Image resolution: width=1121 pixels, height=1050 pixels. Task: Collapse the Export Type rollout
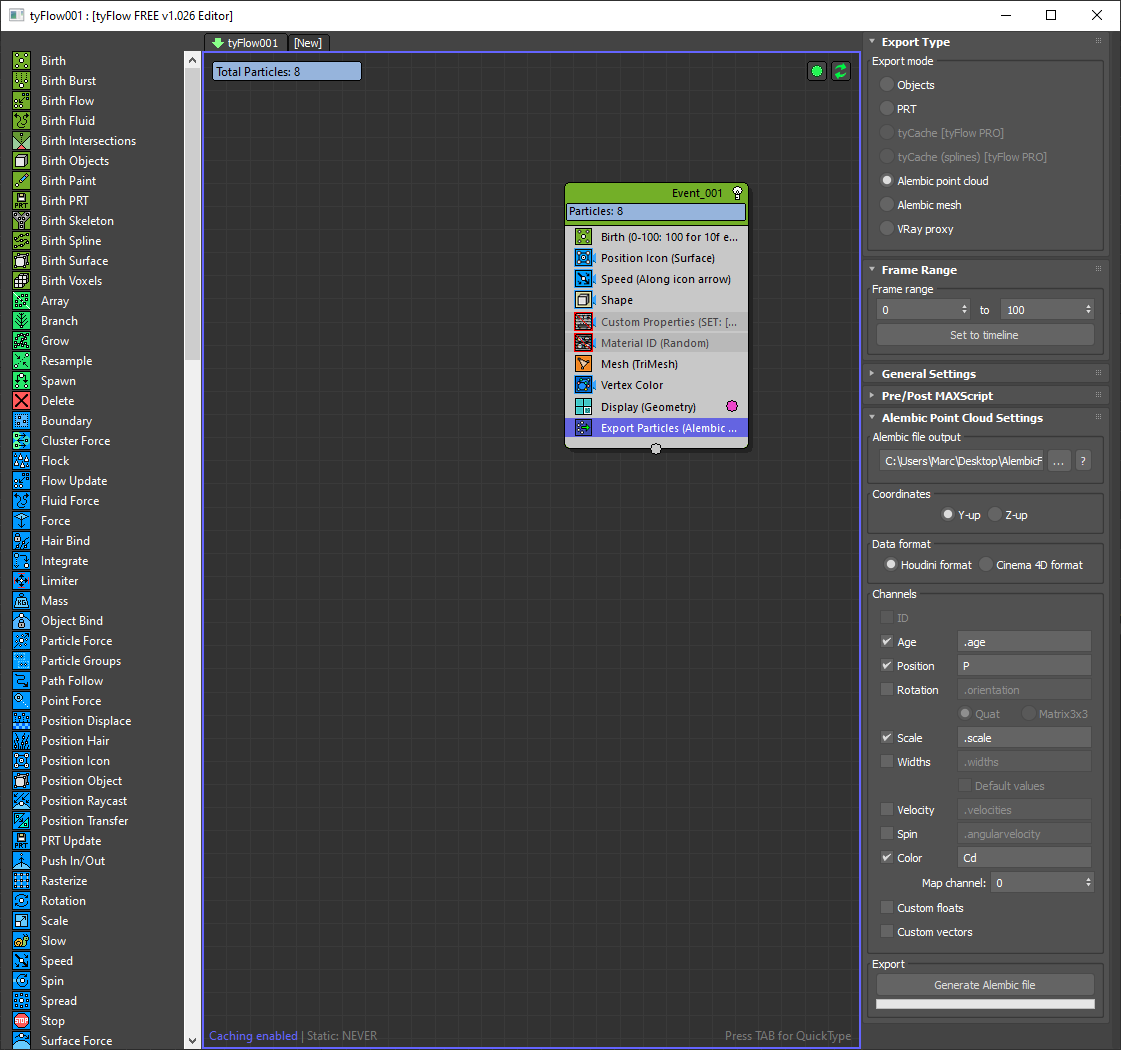pyautogui.click(x=872, y=41)
